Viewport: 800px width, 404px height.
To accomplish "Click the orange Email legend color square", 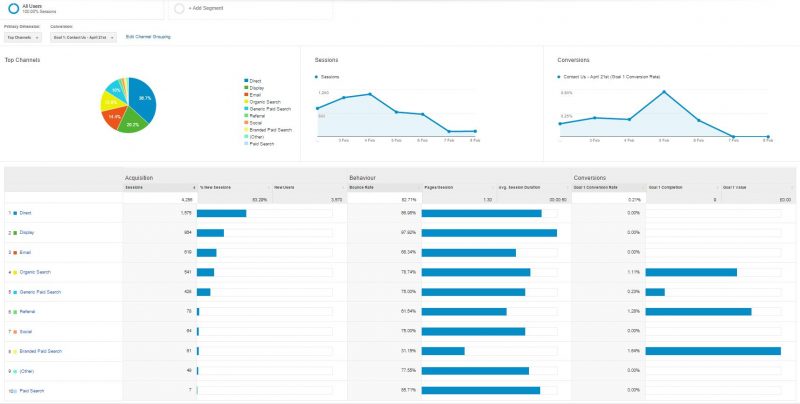I will coord(246,95).
